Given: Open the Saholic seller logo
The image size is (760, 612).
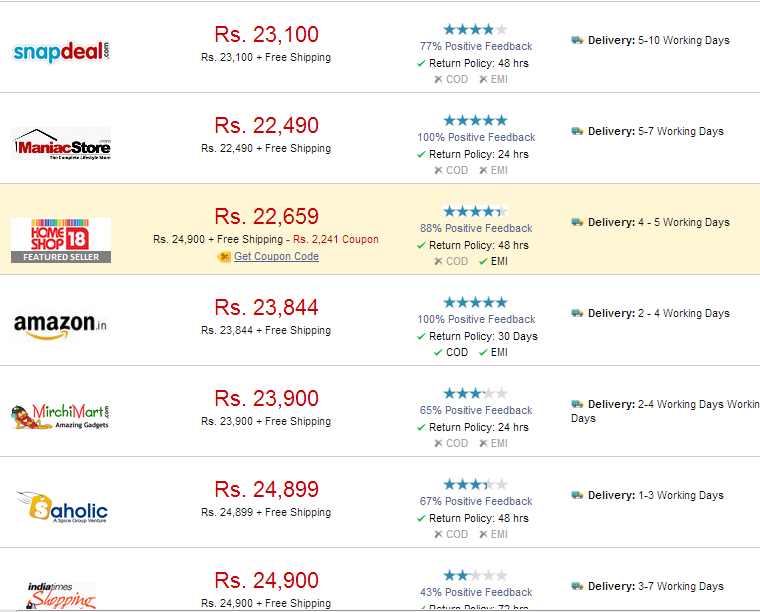Looking at the screenshot, I should click(61, 507).
